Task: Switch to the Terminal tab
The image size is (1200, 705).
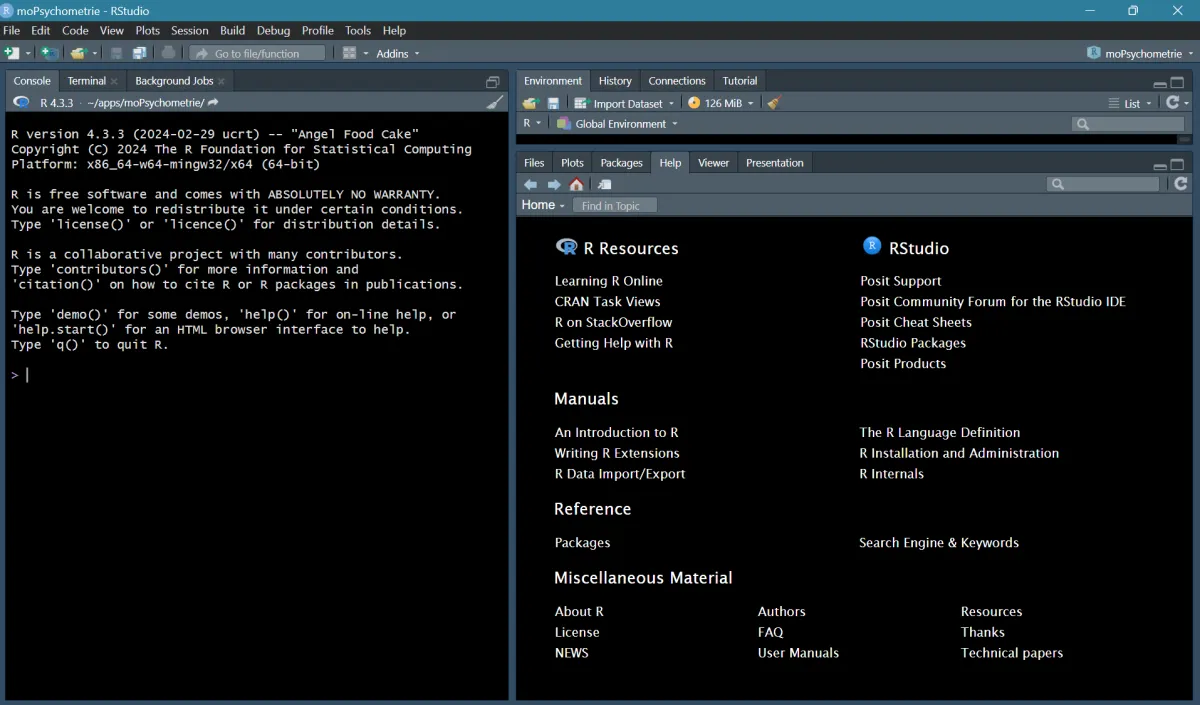Action: (85, 80)
